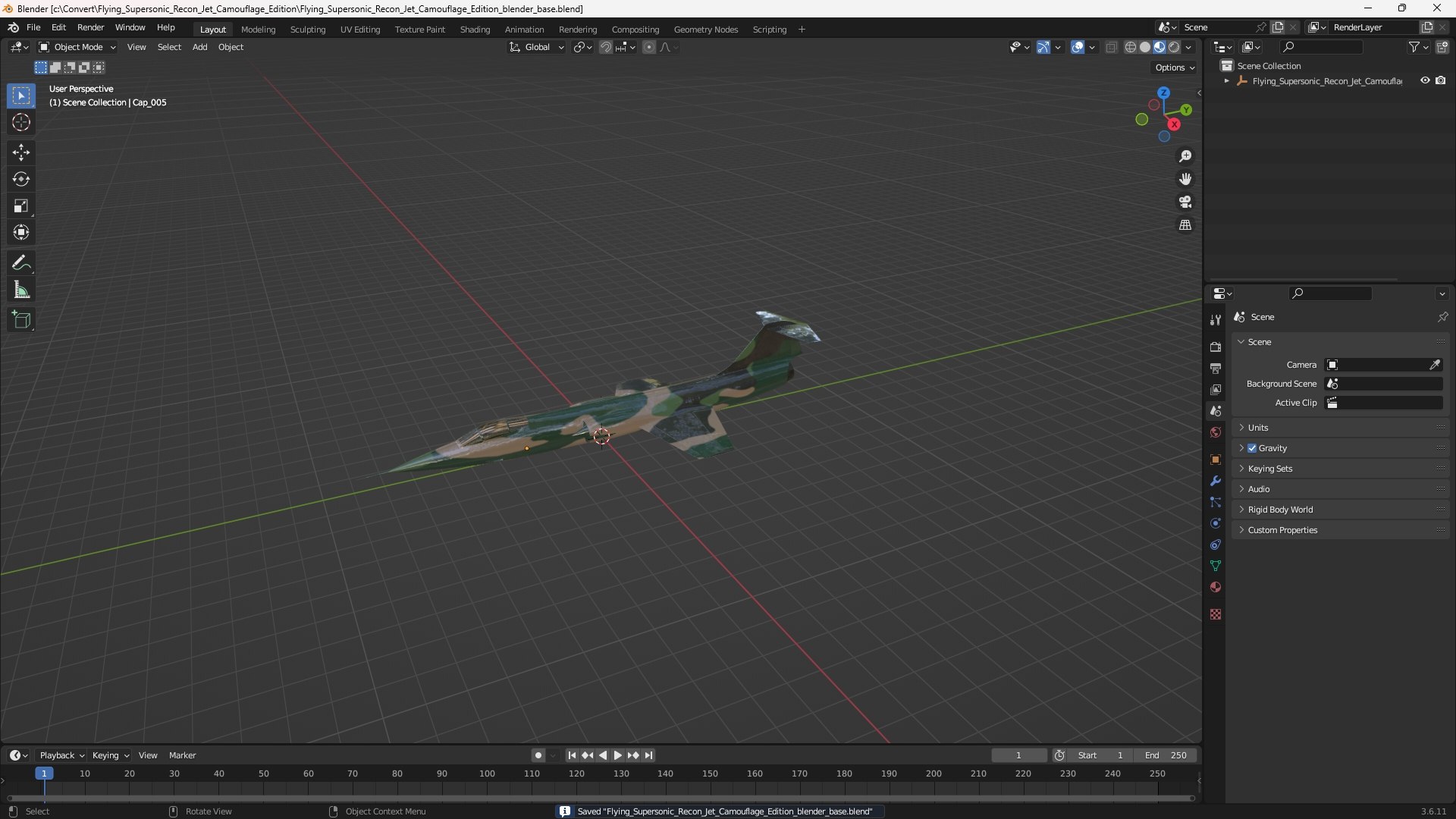The width and height of the screenshot is (1456, 819).
Task: Switch to solid viewport shading
Action: click(1145, 47)
